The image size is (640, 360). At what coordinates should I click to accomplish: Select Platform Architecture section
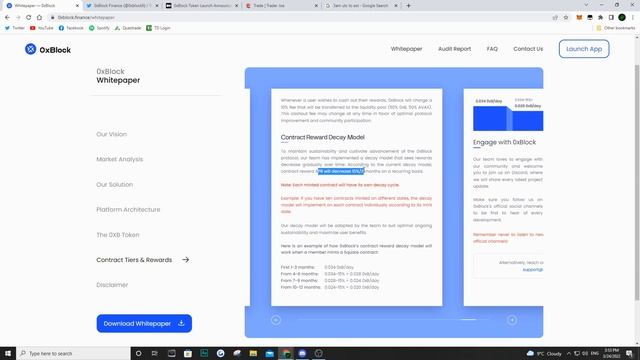point(128,209)
